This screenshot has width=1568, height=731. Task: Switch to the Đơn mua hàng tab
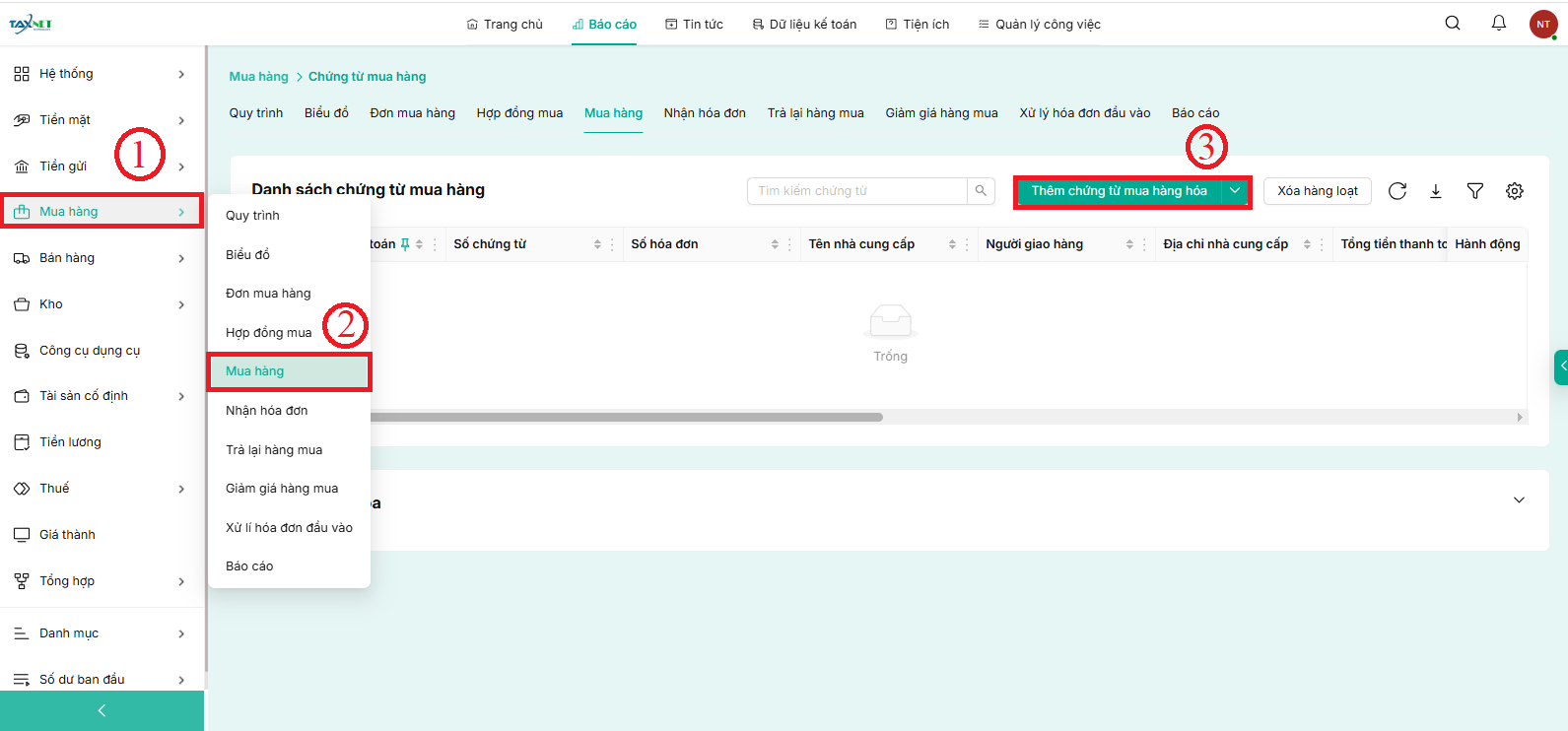(x=412, y=113)
